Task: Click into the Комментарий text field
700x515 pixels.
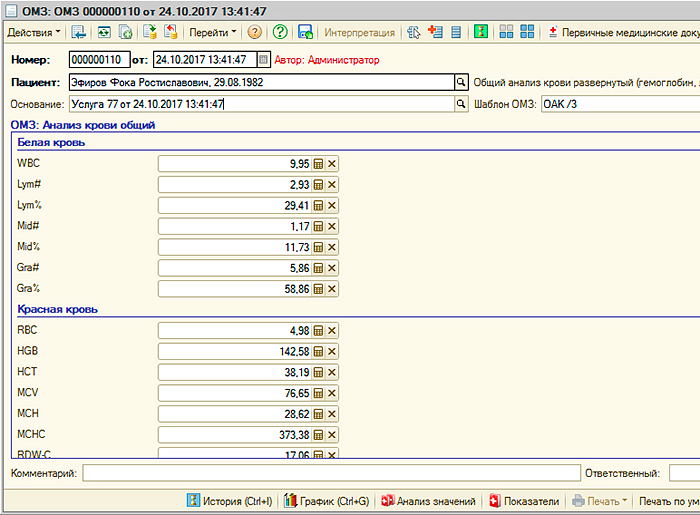Action: click(330, 473)
